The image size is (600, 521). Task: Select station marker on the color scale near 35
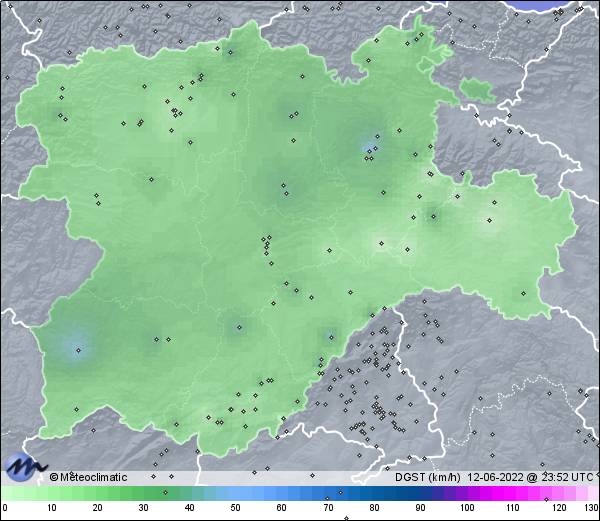(165, 492)
